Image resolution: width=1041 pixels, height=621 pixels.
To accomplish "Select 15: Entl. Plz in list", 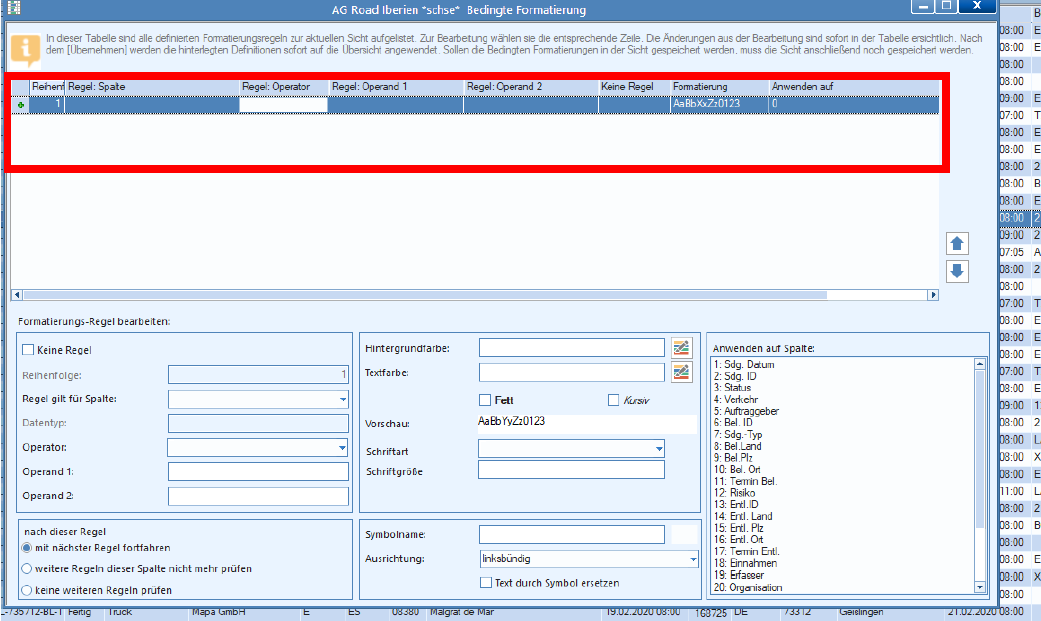I will coord(739,528).
